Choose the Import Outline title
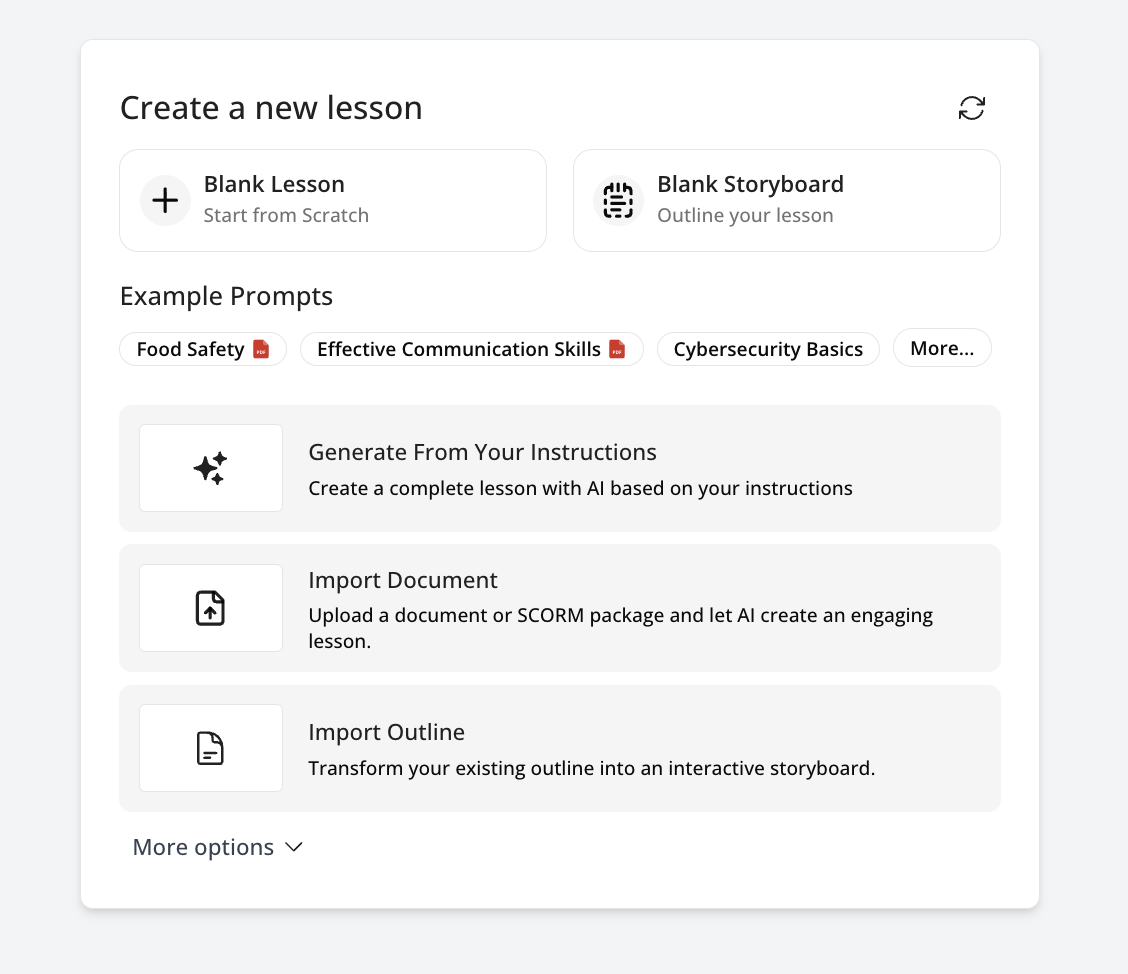The height and width of the screenshot is (974, 1128). pos(386,732)
